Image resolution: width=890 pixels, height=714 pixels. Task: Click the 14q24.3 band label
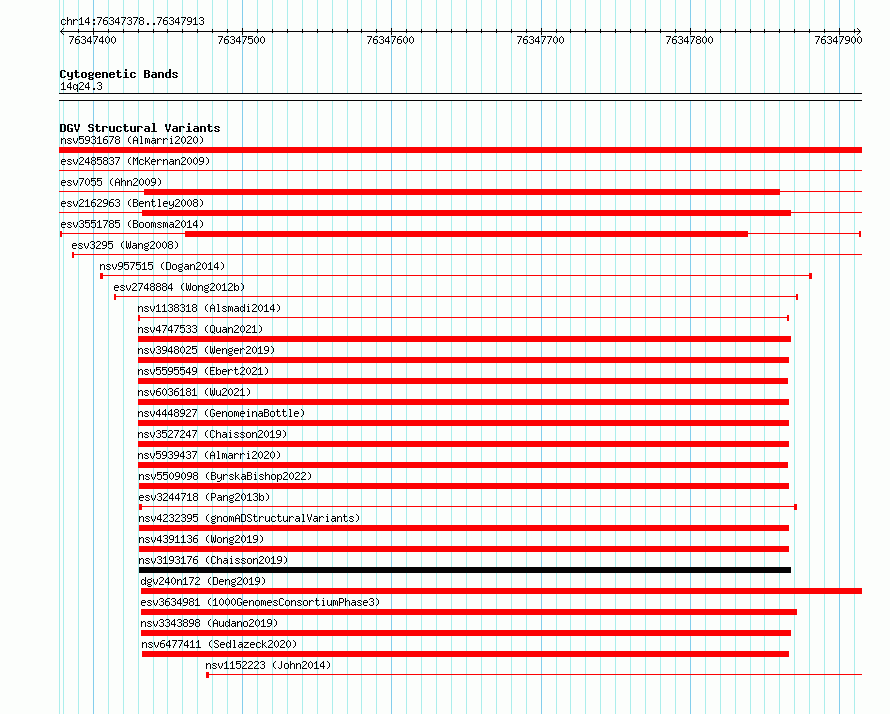click(81, 86)
